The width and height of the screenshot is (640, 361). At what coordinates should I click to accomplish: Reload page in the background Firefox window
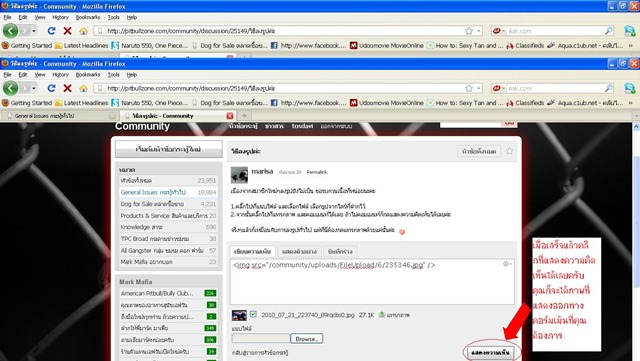pyautogui.click(x=51, y=31)
